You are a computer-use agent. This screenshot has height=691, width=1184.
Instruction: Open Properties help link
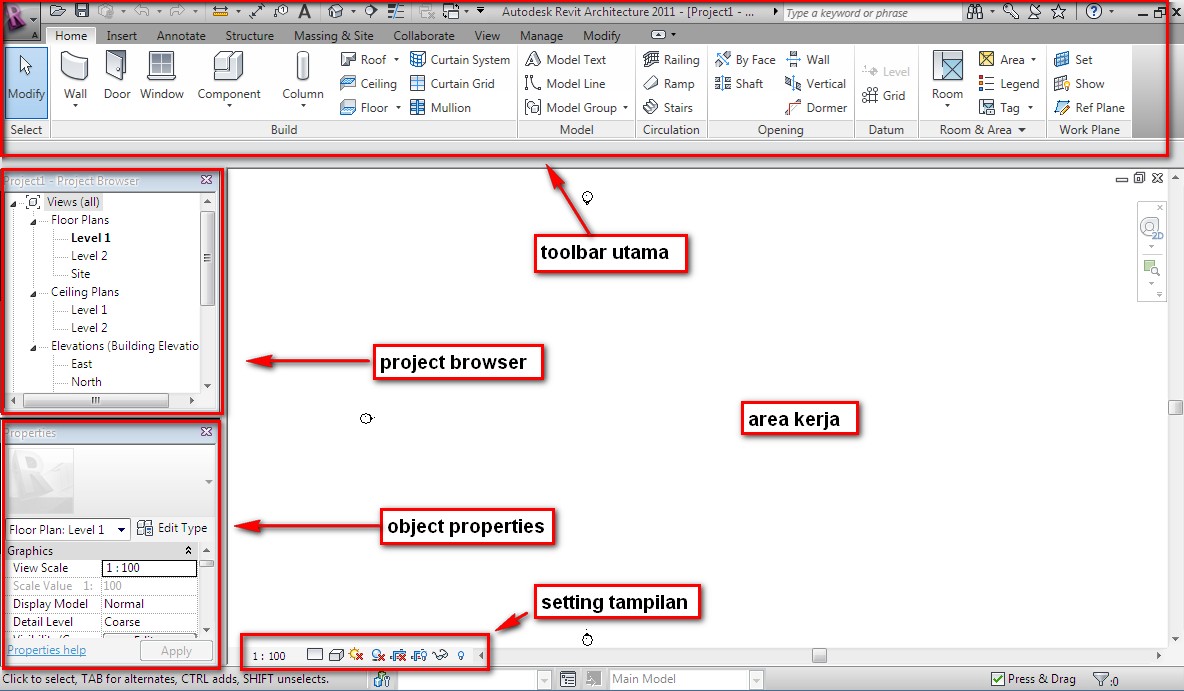(47, 649)
